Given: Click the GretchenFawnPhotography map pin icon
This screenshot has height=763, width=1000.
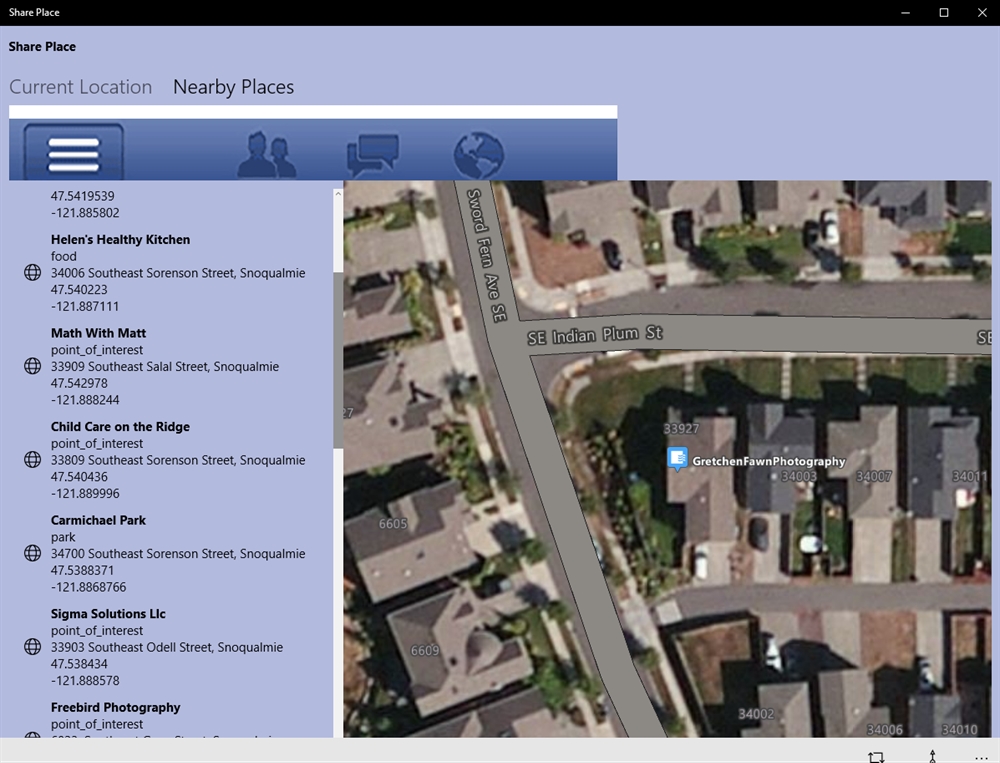Looking at the screenshot, I should coord(677,459).
